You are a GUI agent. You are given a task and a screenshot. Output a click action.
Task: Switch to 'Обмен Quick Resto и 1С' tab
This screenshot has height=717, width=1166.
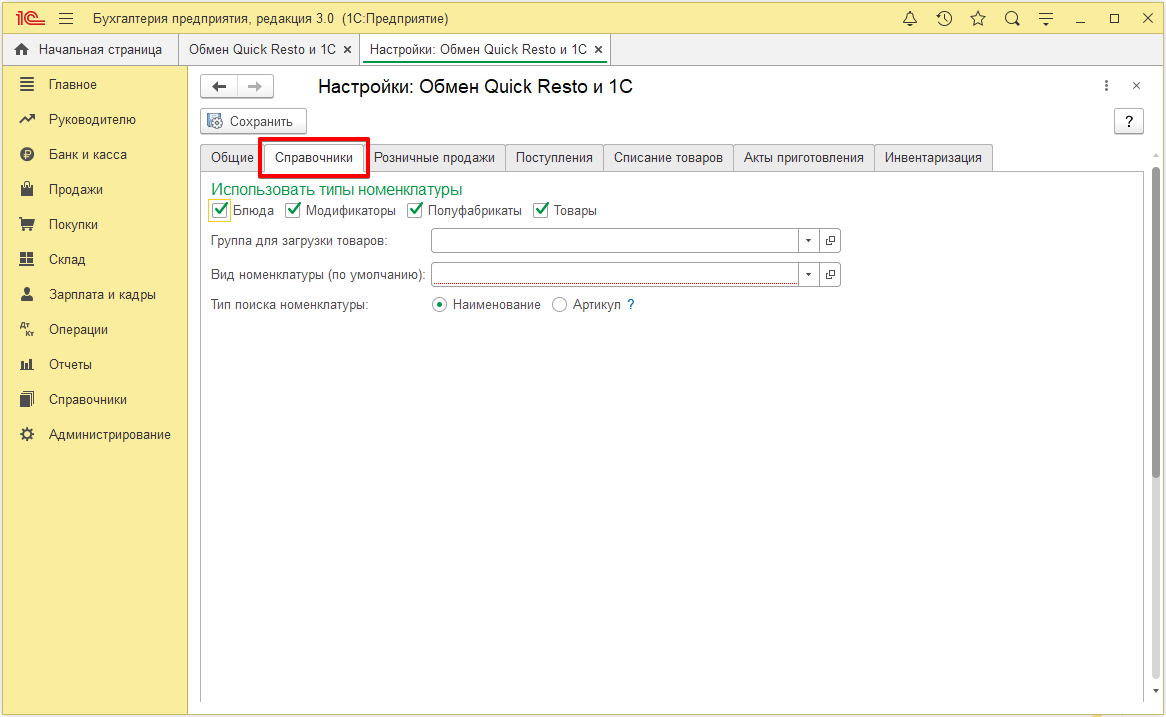pyautogui.click(x=262, y=50)
